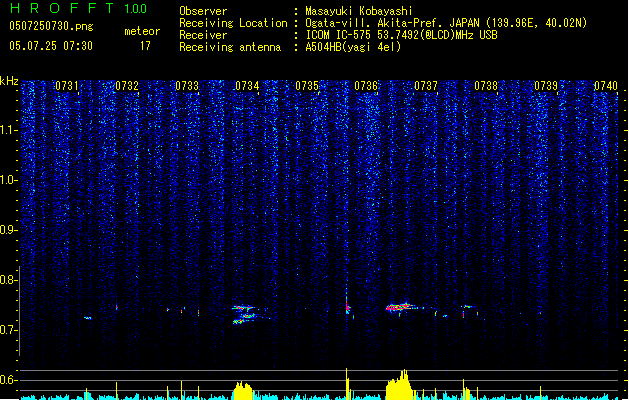The width and height of the screenshot is (629, 400).
Task: Click the kHz axis unit label
Action: pyautogui.click(x=9, y=81)
